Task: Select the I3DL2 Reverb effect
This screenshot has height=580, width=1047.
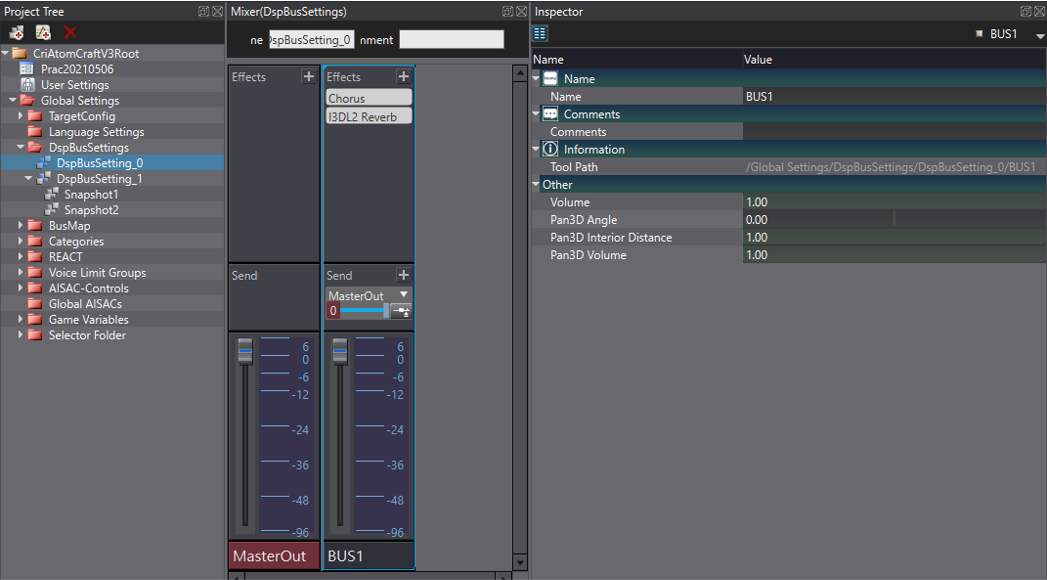Action: tap(367, 114)
